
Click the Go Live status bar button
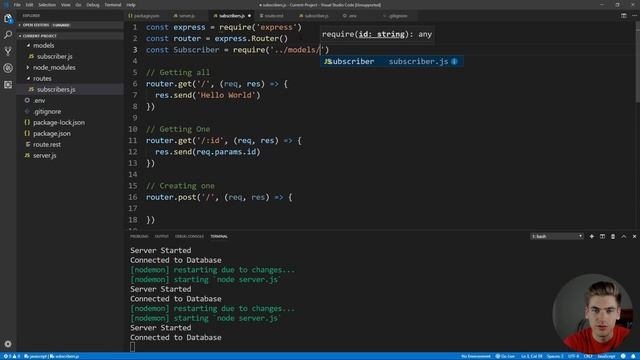(505, 356)
